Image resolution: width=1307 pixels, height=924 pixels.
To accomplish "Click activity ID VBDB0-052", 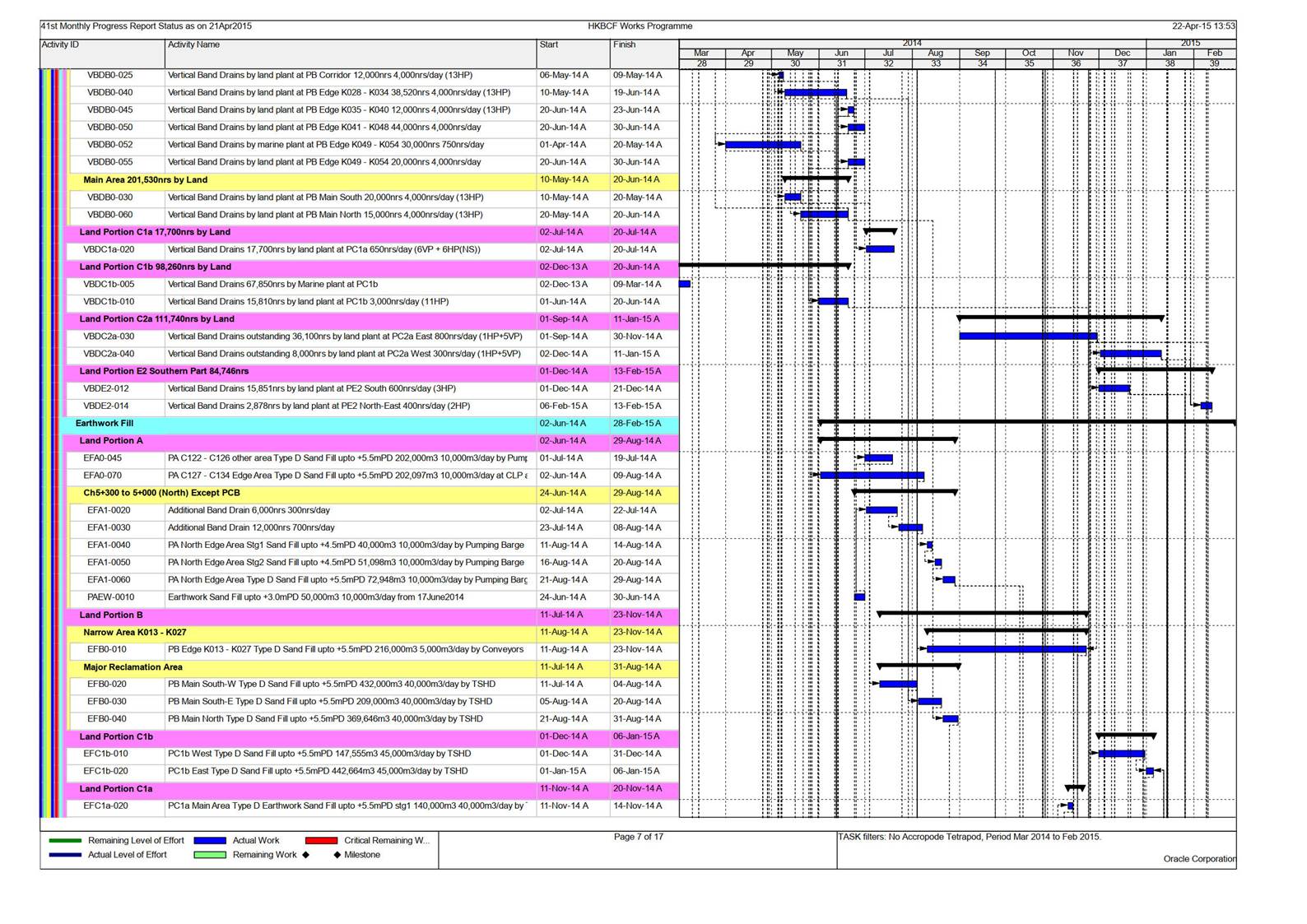I will point(109,145).
